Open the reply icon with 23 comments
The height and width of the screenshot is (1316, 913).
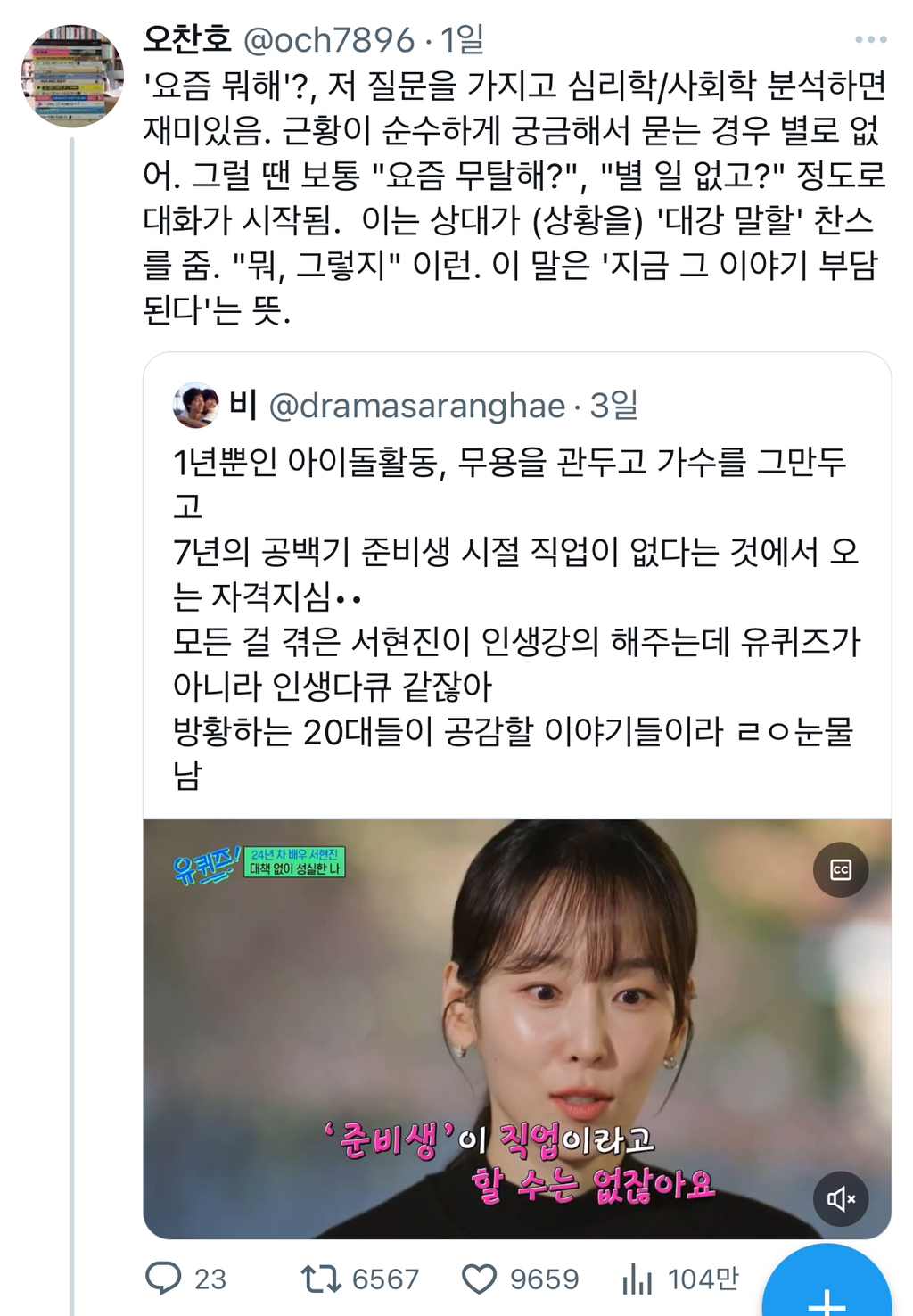(x=163, y=1279)
